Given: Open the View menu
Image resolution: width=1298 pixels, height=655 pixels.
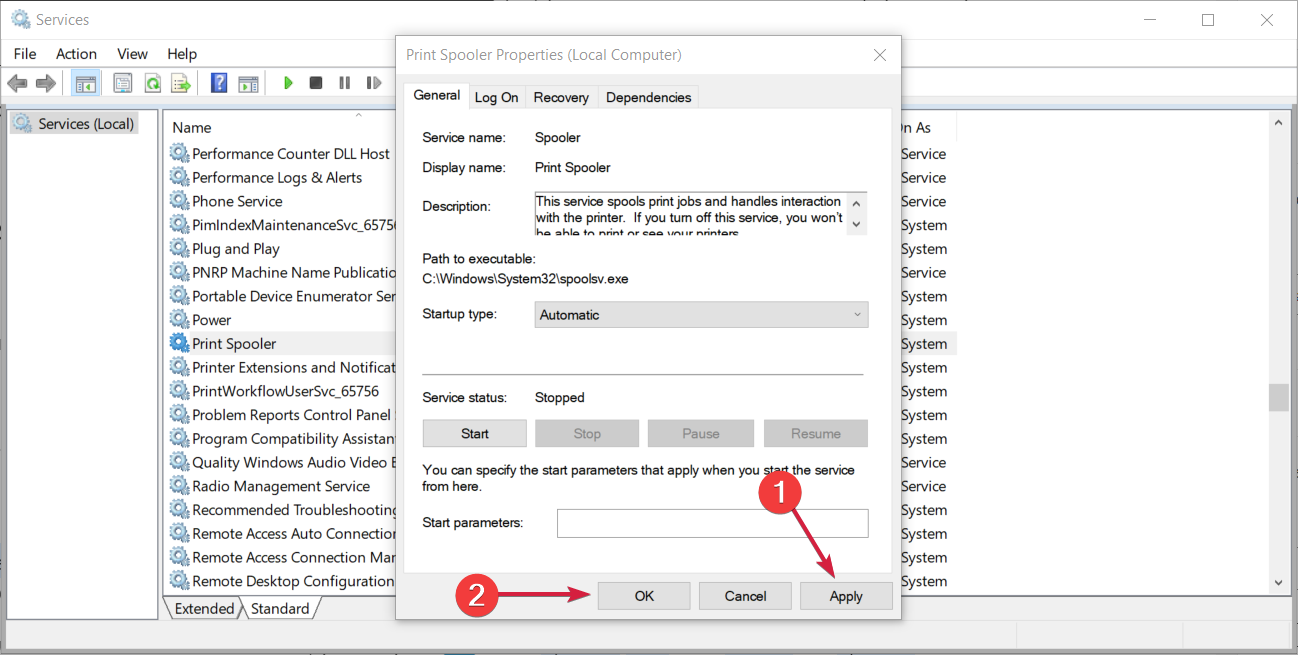Looking at the screenshot, I should (x=132, y=54).
